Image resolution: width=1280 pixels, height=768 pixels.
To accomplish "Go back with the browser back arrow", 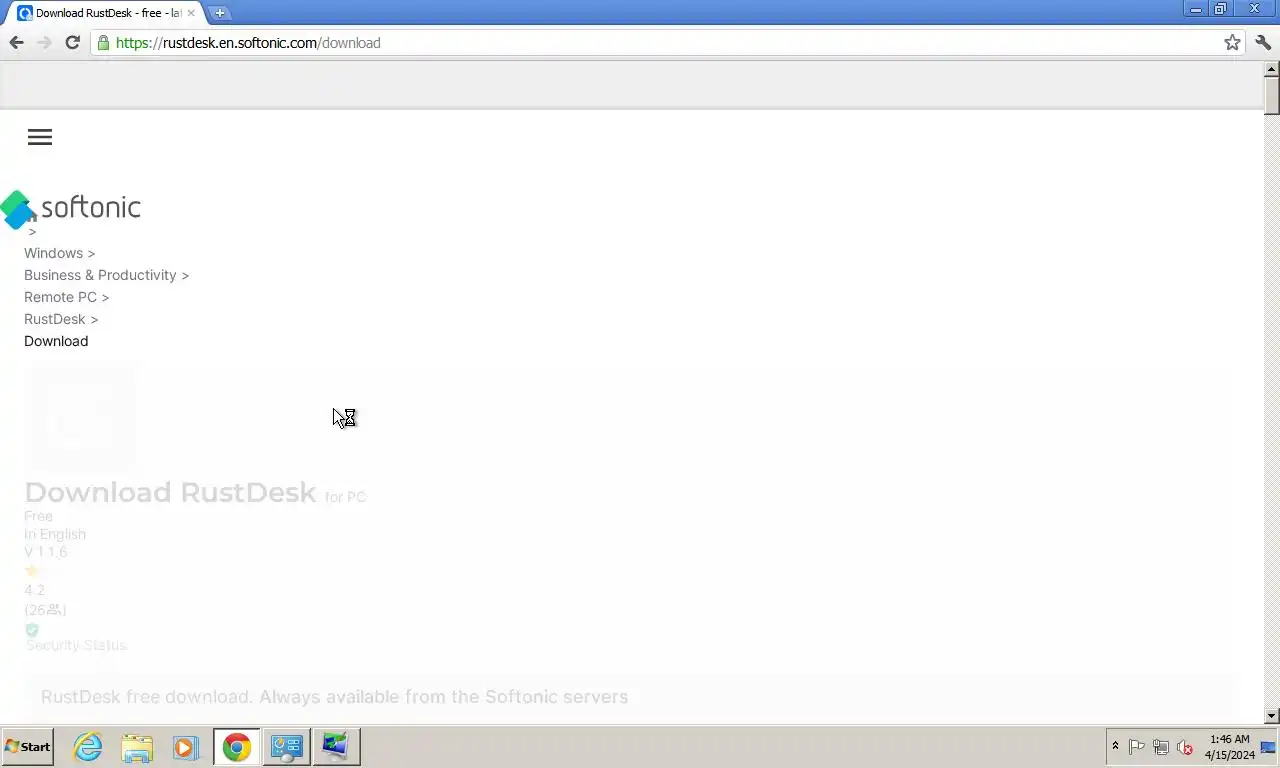I will click(x=16, y=42).
